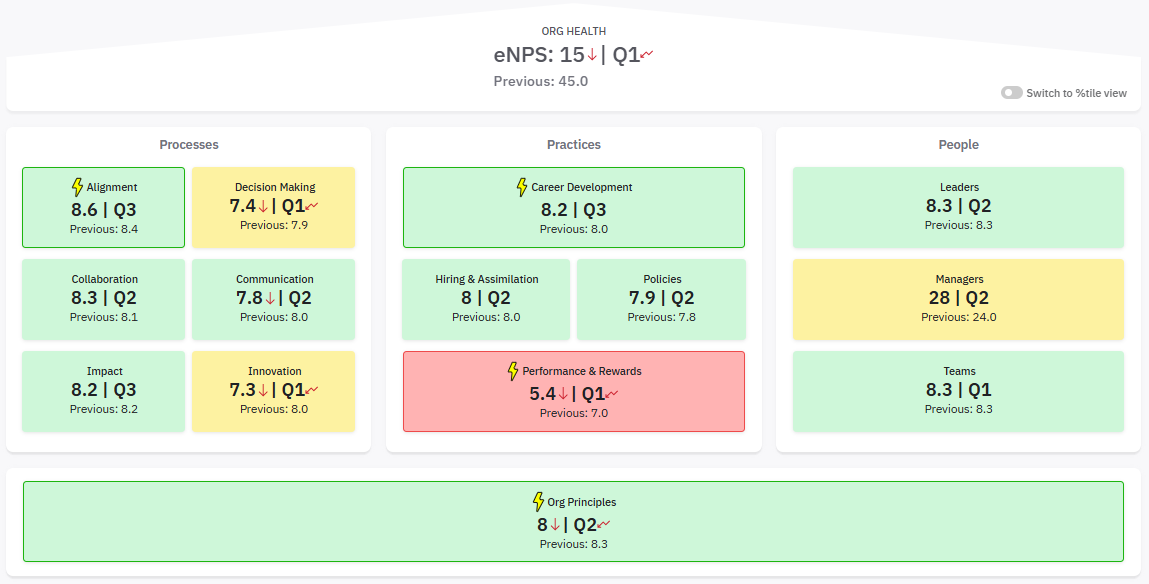Select the Impact score tile
The width and height of the screenshot is (1149, 584).
pos(104,390)
